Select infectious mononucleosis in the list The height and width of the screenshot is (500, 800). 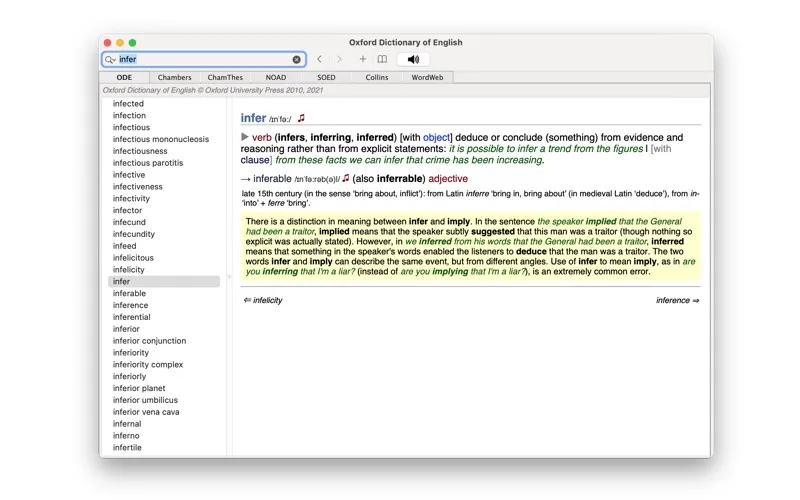pyautogui.click(x=161, y=139)
